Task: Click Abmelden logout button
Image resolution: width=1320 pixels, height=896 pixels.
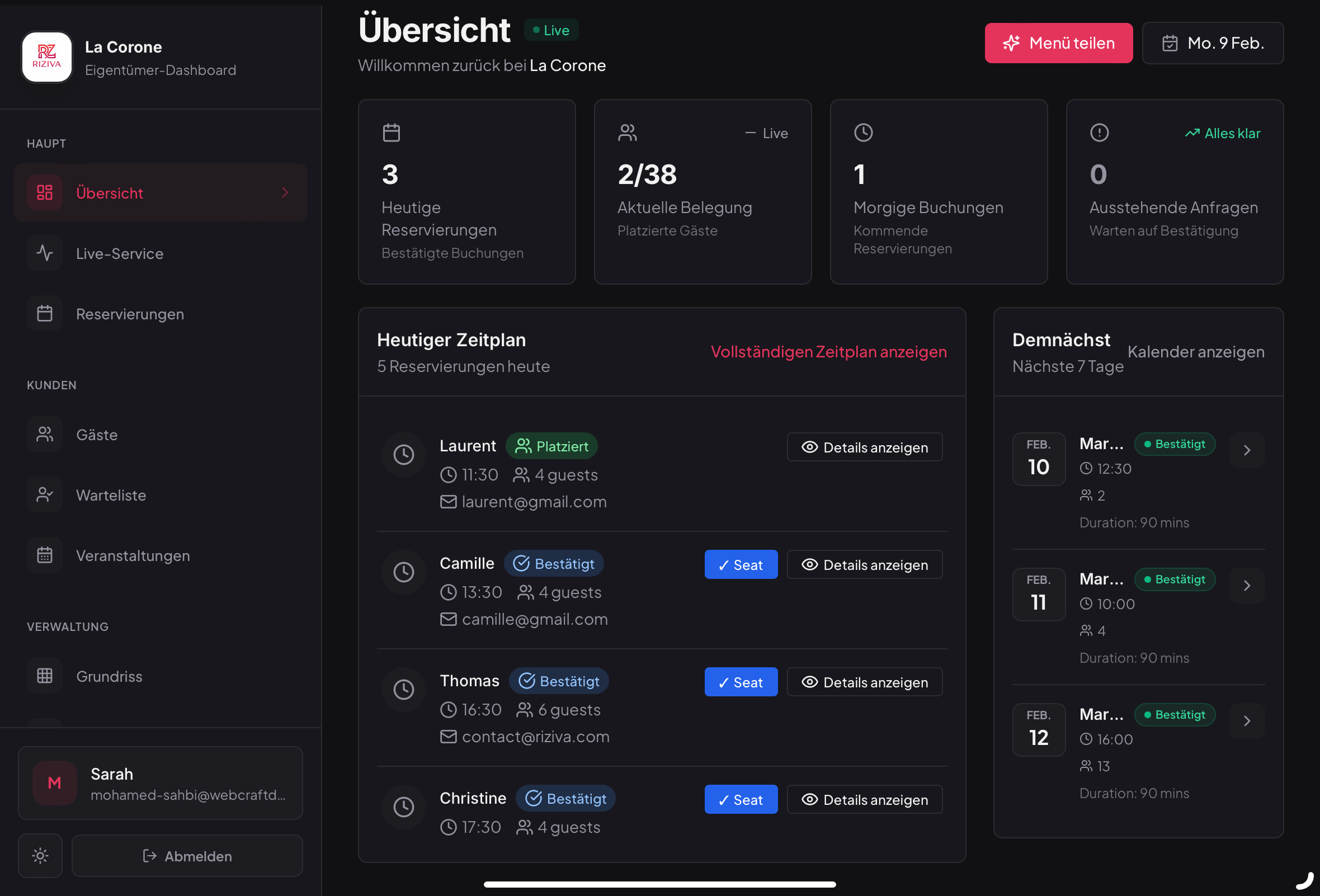Action: click(x=187, y=855)
